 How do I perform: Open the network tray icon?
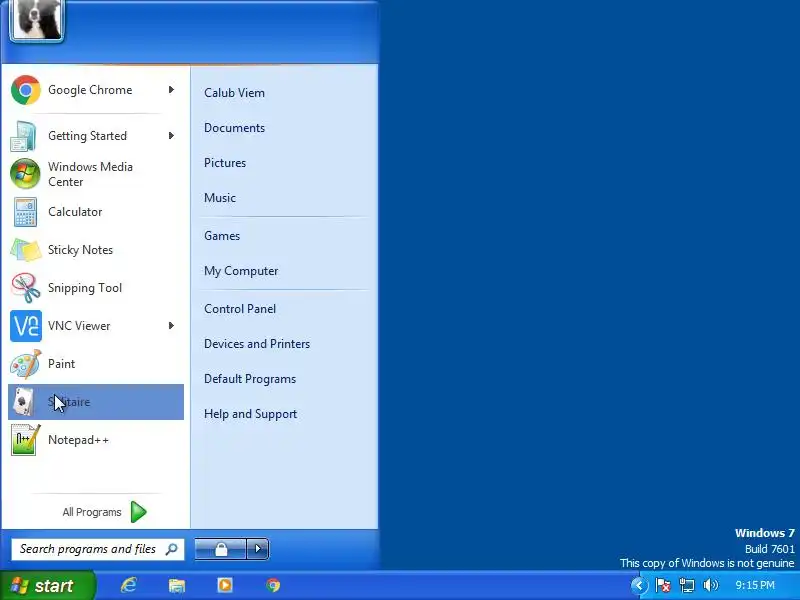[687, 585]
